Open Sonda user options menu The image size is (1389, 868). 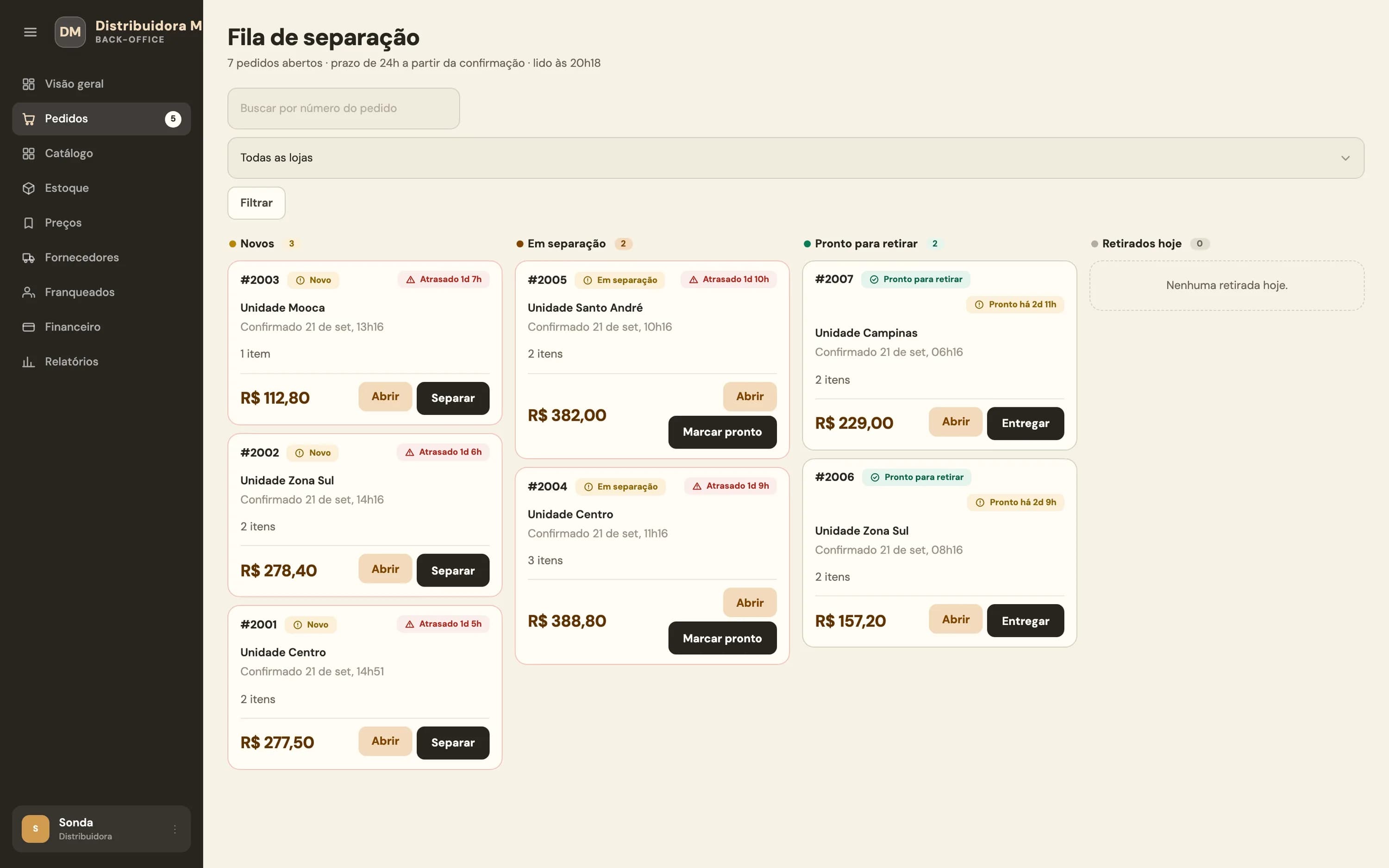click(175, 829)
